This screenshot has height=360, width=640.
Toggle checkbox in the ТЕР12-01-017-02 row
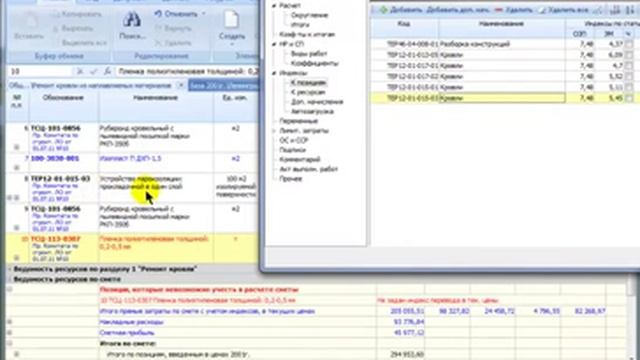[629, 76]
